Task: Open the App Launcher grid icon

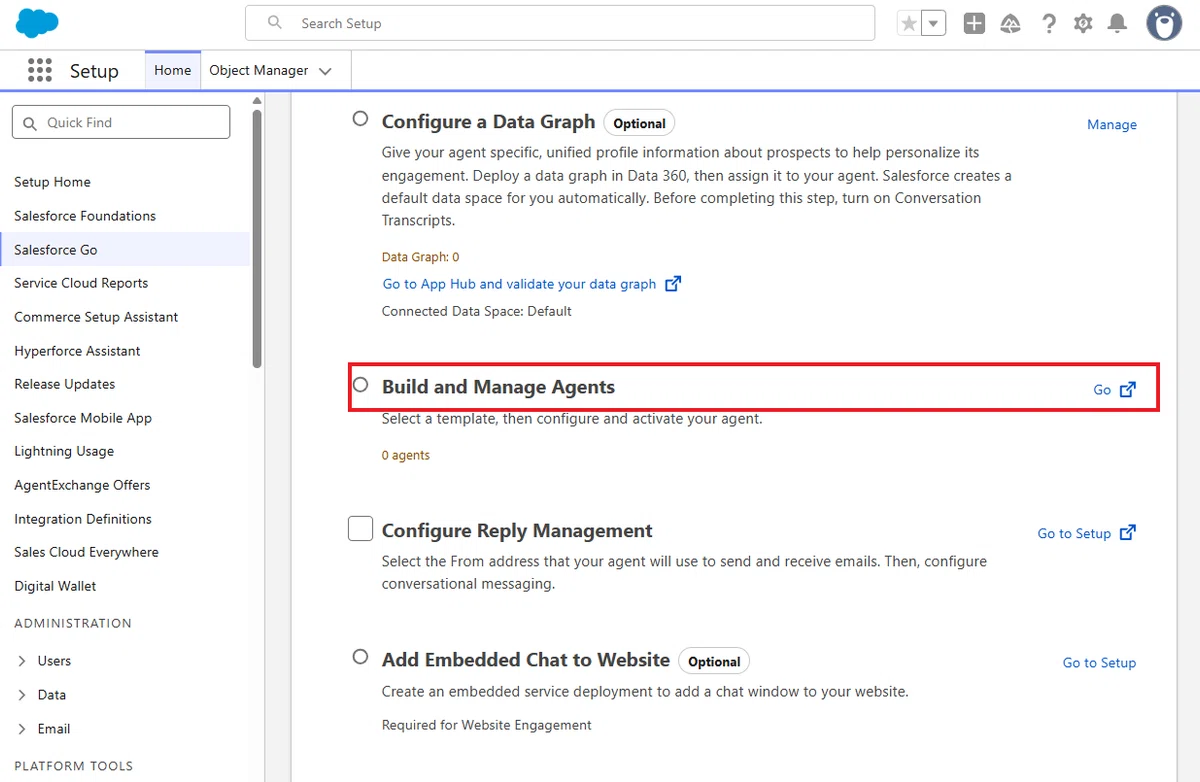Action: [40, 70]
